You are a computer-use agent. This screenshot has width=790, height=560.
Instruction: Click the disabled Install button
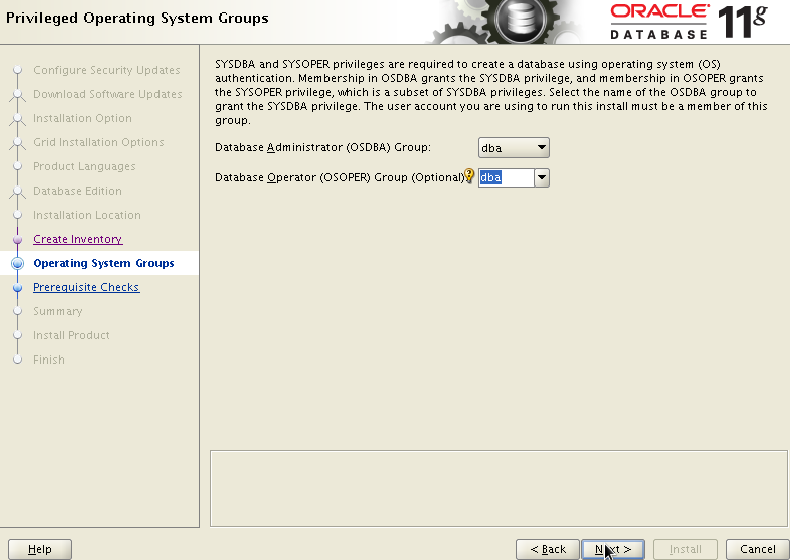685,549
